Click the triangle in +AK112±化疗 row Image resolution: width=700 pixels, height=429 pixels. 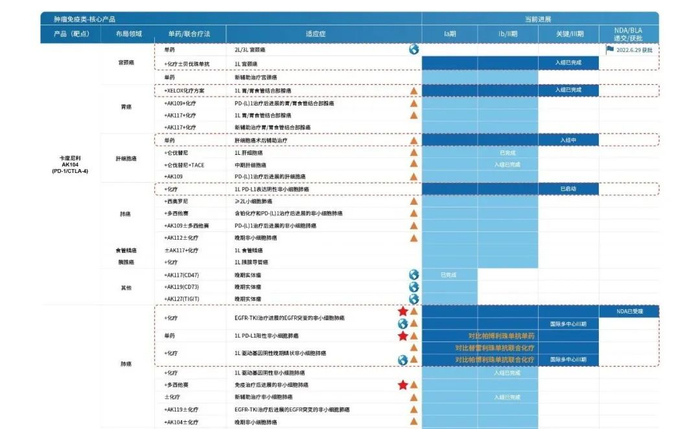[414, 237]
